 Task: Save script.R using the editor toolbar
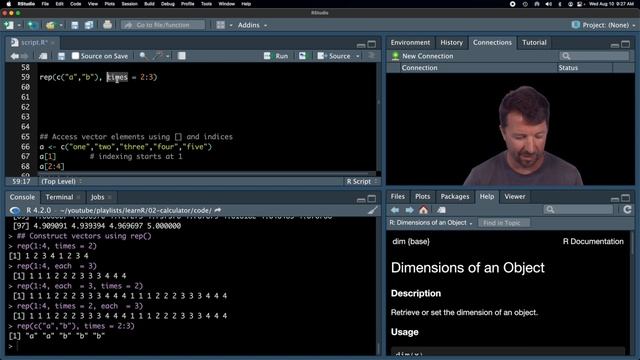click(x=61, y=56)
